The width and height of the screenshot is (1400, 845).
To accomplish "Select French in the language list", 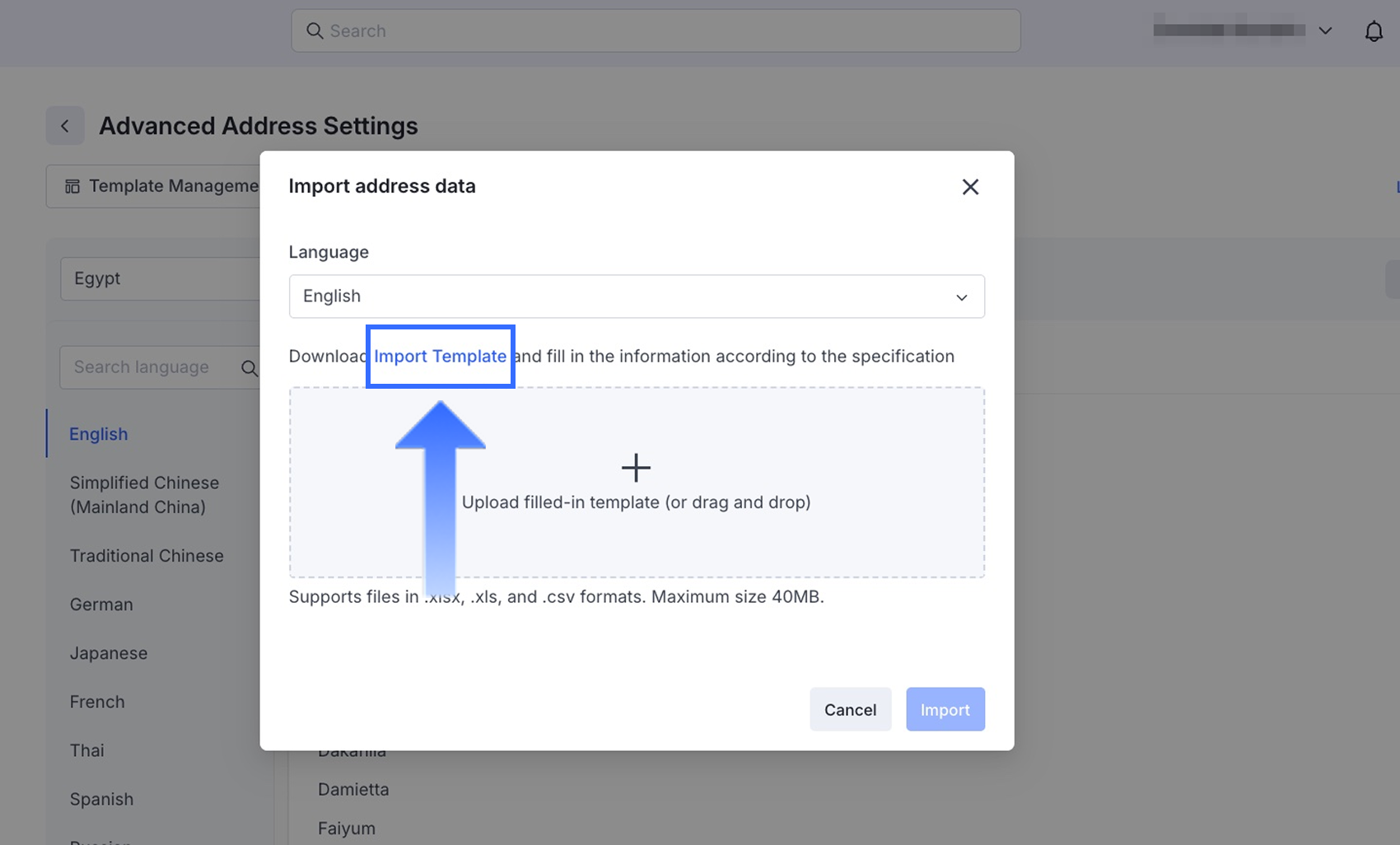I will pos(97,702).
